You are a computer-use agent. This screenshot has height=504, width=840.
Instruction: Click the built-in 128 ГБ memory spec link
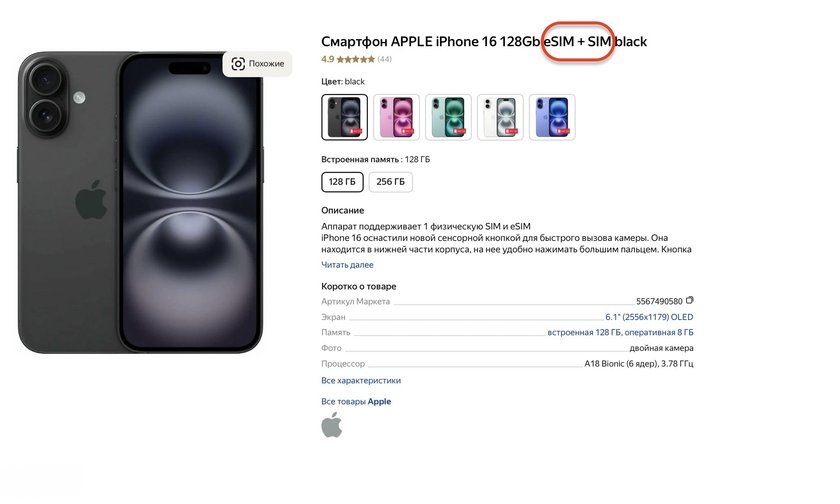point(620,333)
